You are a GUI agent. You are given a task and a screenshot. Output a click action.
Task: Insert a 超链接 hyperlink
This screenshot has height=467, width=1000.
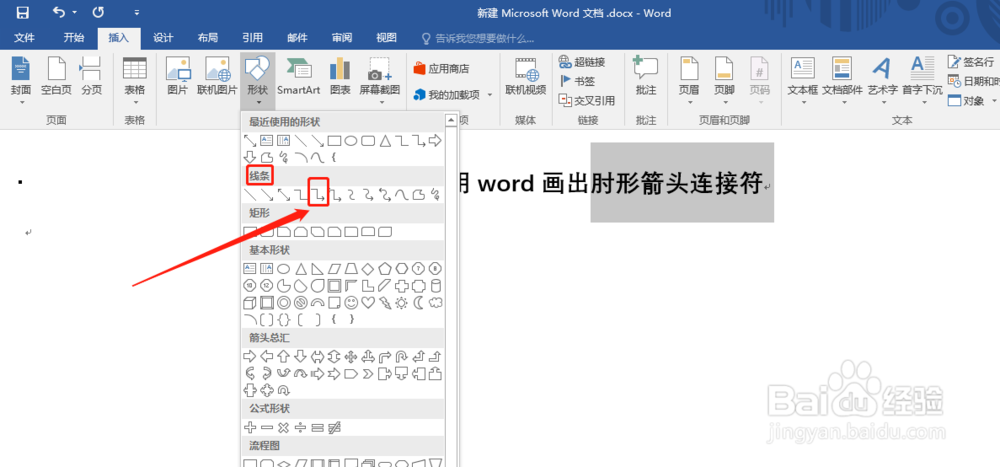582,62
